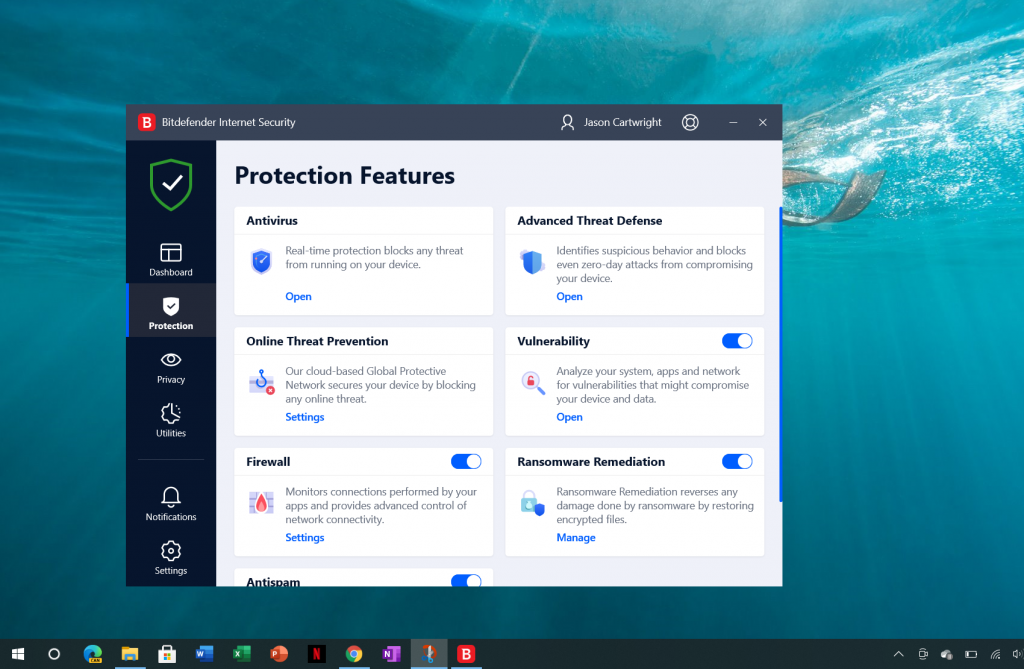Click the green shield status logo
This screenshot has width=1024, height=669.
(x=170, y=185)
